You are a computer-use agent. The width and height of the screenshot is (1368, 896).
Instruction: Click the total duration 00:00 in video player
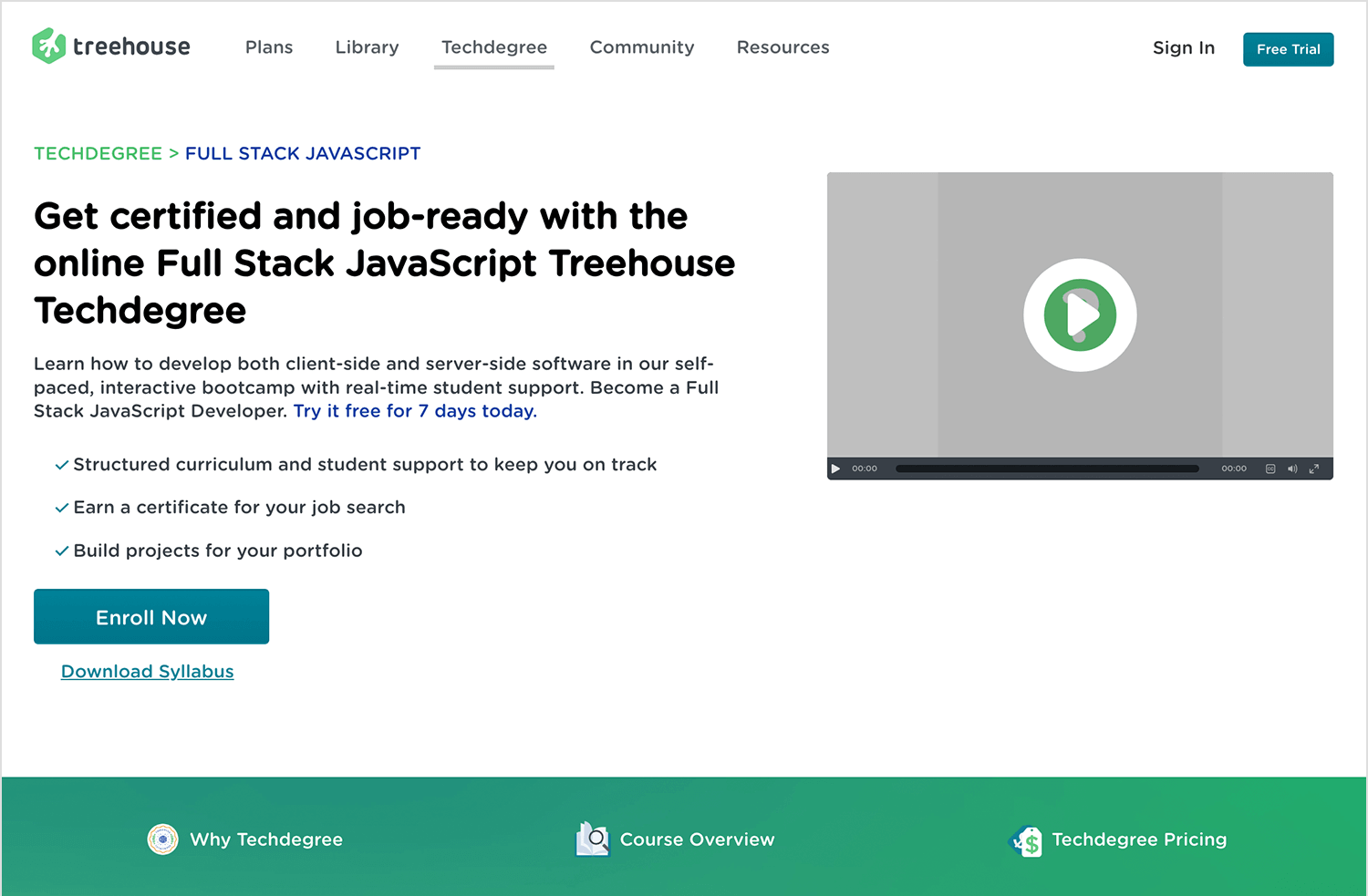(1234, 469)
